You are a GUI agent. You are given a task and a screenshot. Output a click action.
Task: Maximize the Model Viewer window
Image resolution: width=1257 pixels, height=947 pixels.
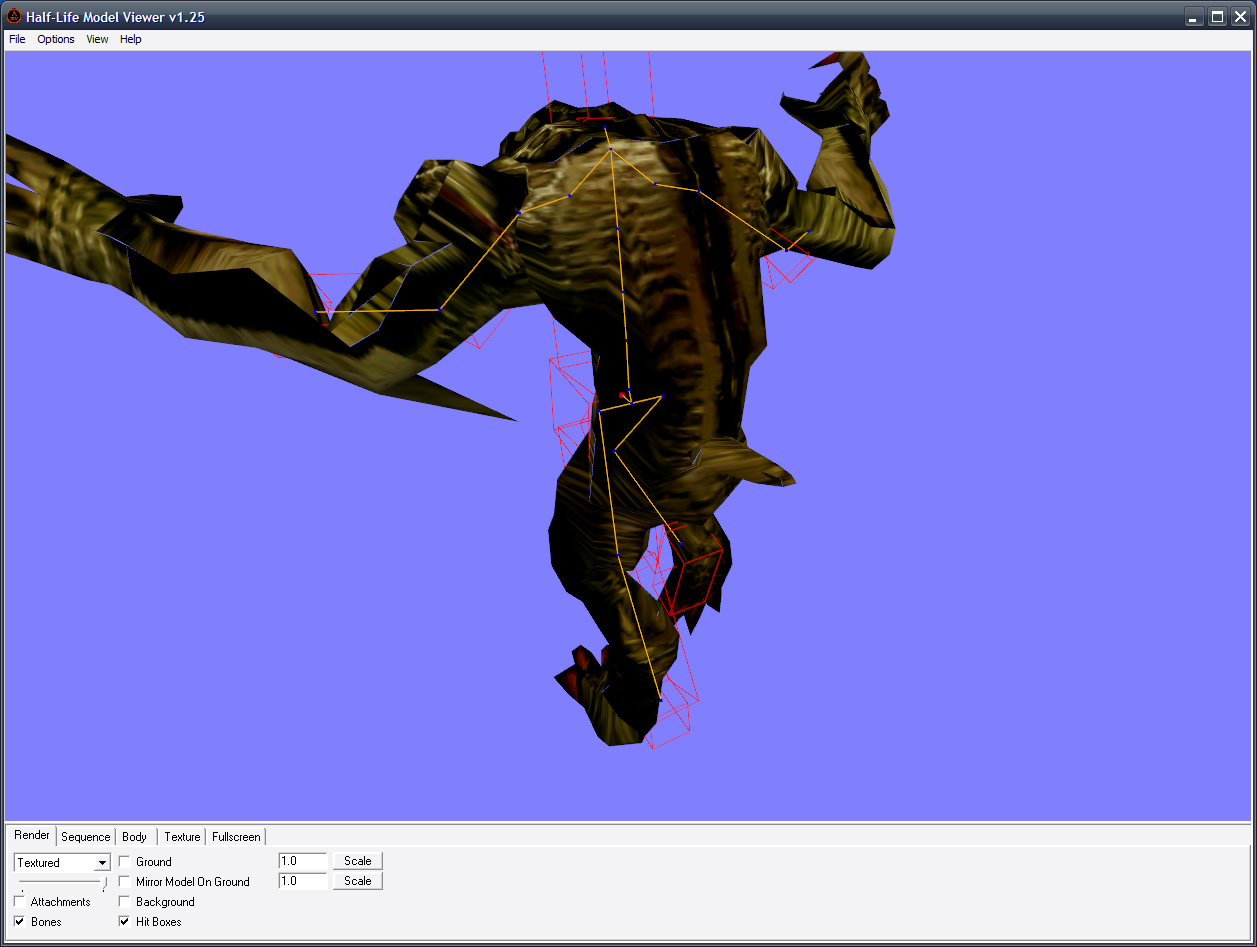pos(1217,16)
